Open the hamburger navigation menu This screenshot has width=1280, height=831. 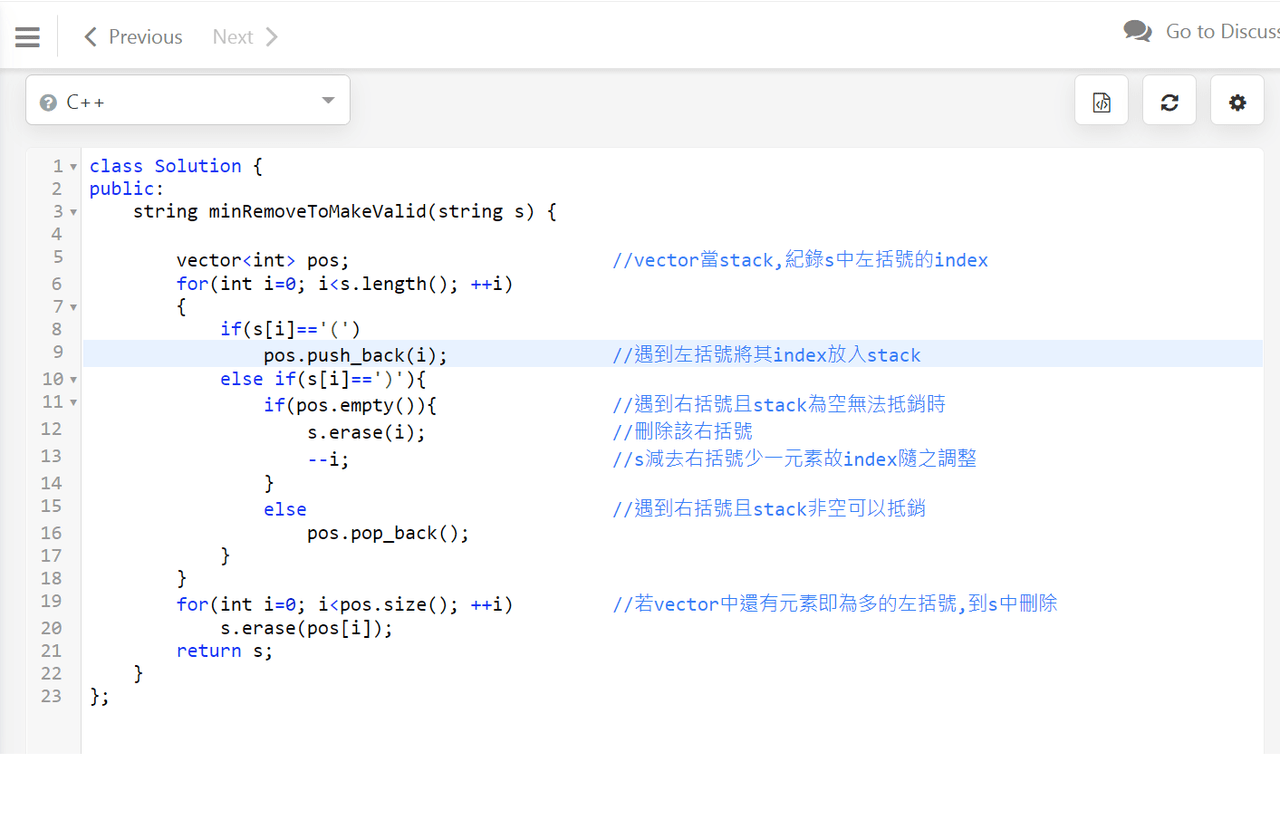coord(27,36)
